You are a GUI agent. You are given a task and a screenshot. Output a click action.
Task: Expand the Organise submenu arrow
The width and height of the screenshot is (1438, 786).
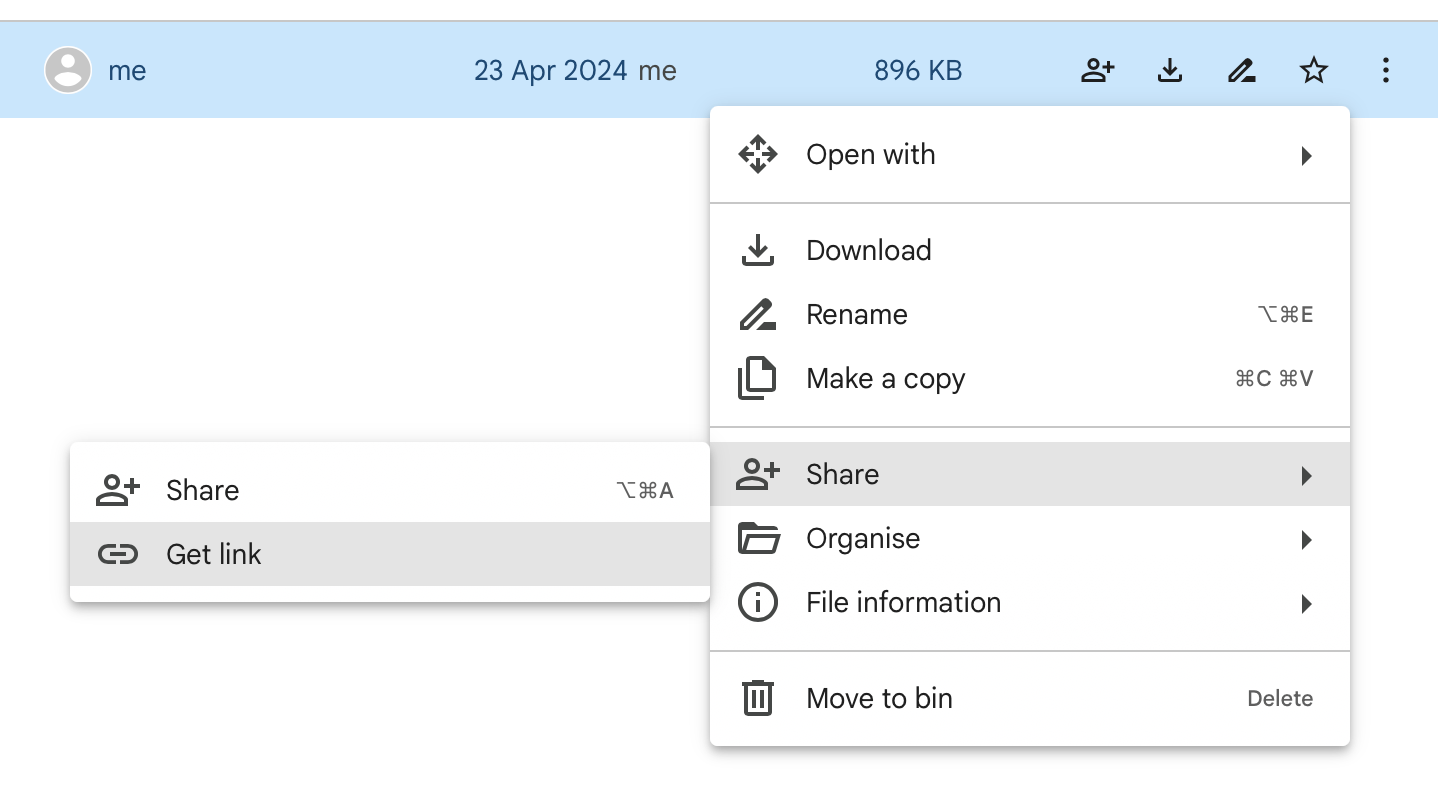(x=1306, y=540)
